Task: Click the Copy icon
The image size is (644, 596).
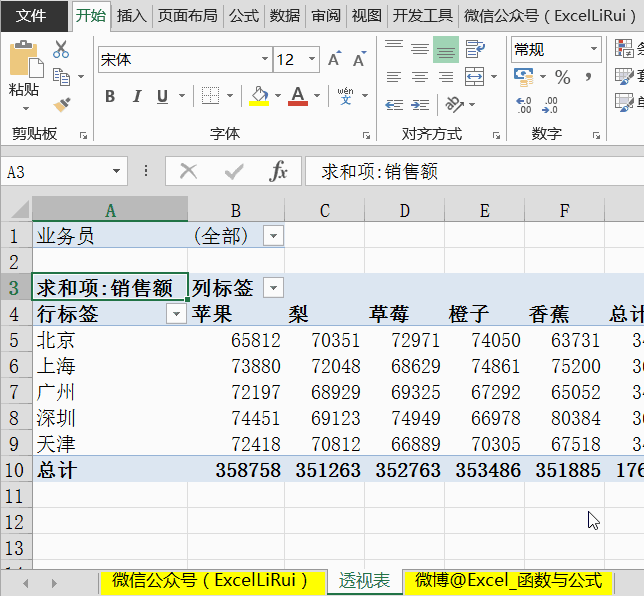Action: (62, 77)
